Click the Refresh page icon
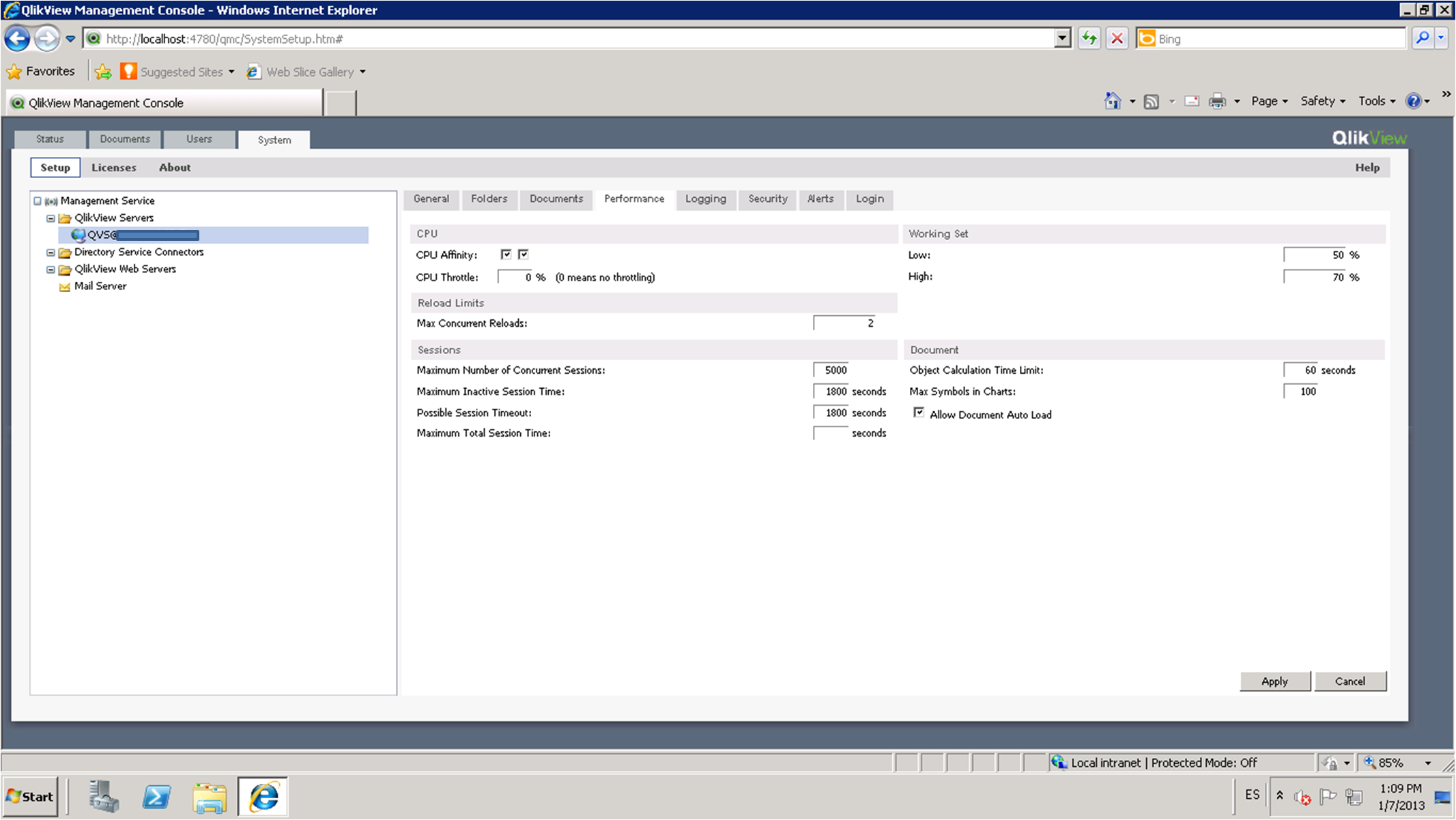The width and height of the screenshot is (1456, 820). pyautogui.click(x=1089, y=39)
